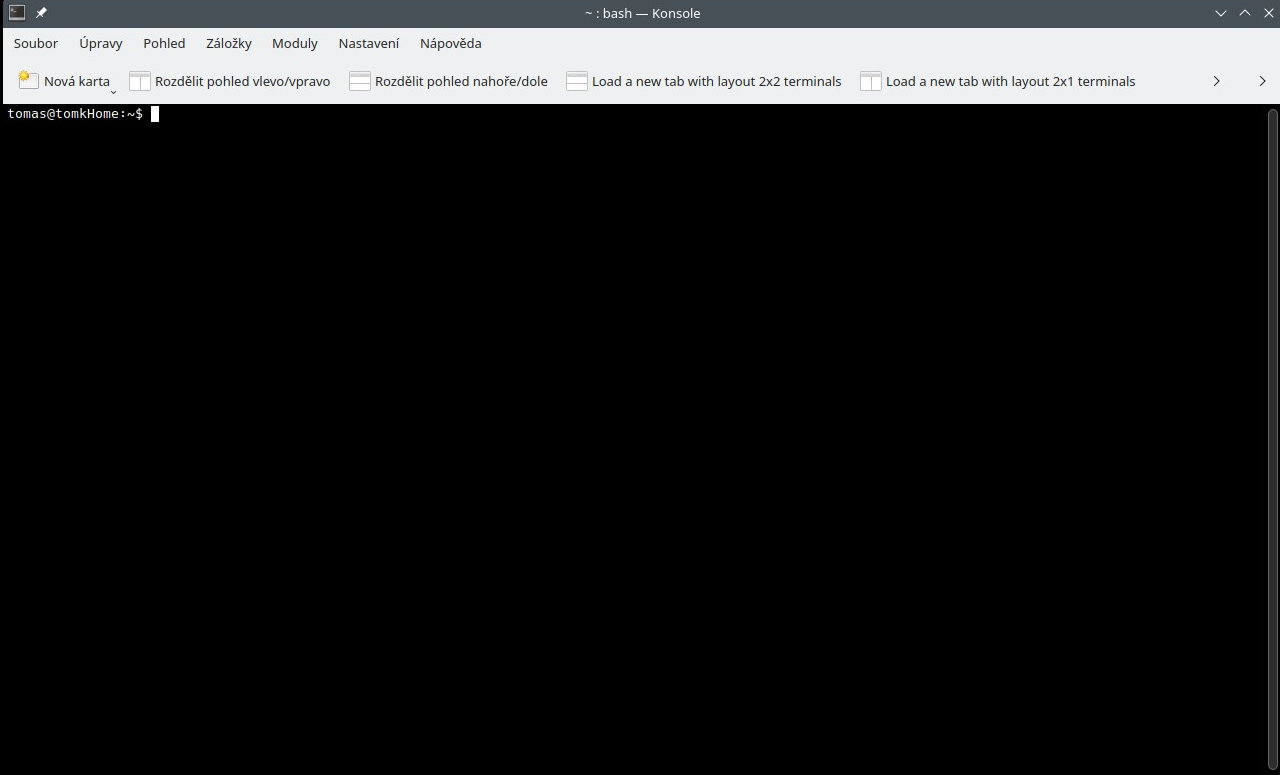Click Load a new tab with layout 2x1 terminals

pyautogui.click(x=1011, y=81)
